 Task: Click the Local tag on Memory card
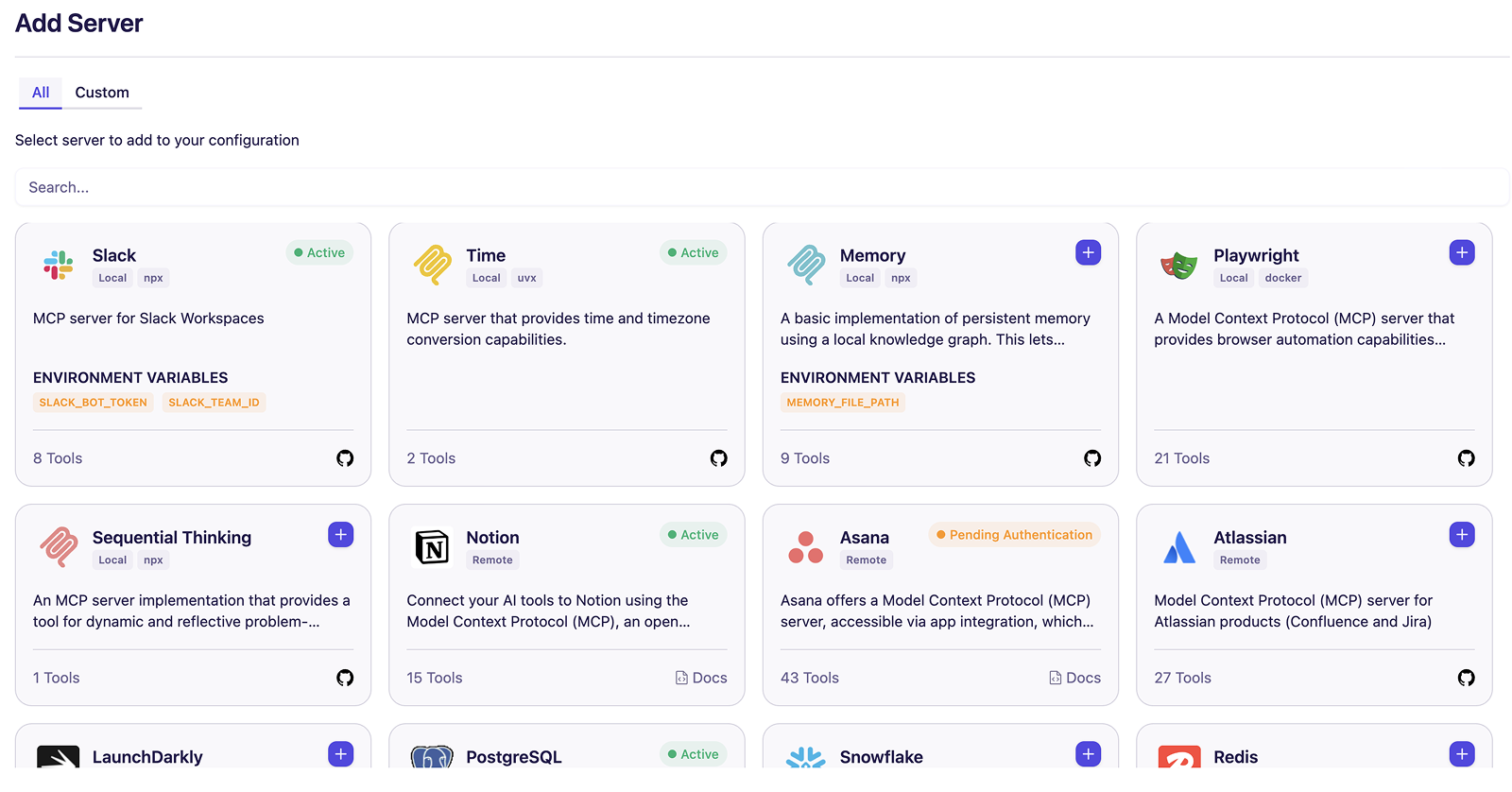pos(860,278)
